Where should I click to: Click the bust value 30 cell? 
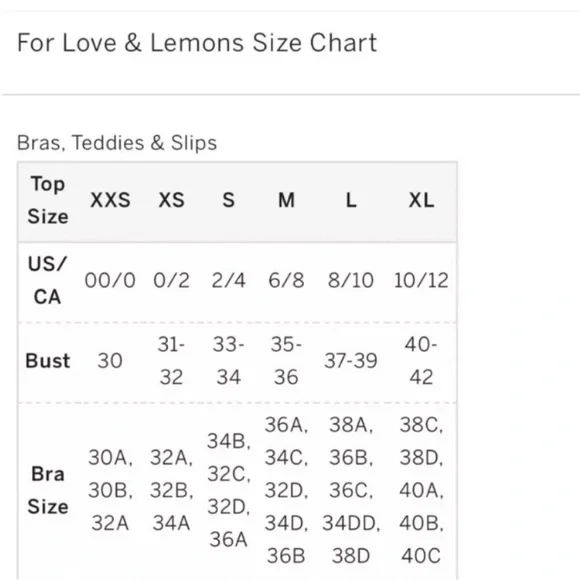[110, 361]
